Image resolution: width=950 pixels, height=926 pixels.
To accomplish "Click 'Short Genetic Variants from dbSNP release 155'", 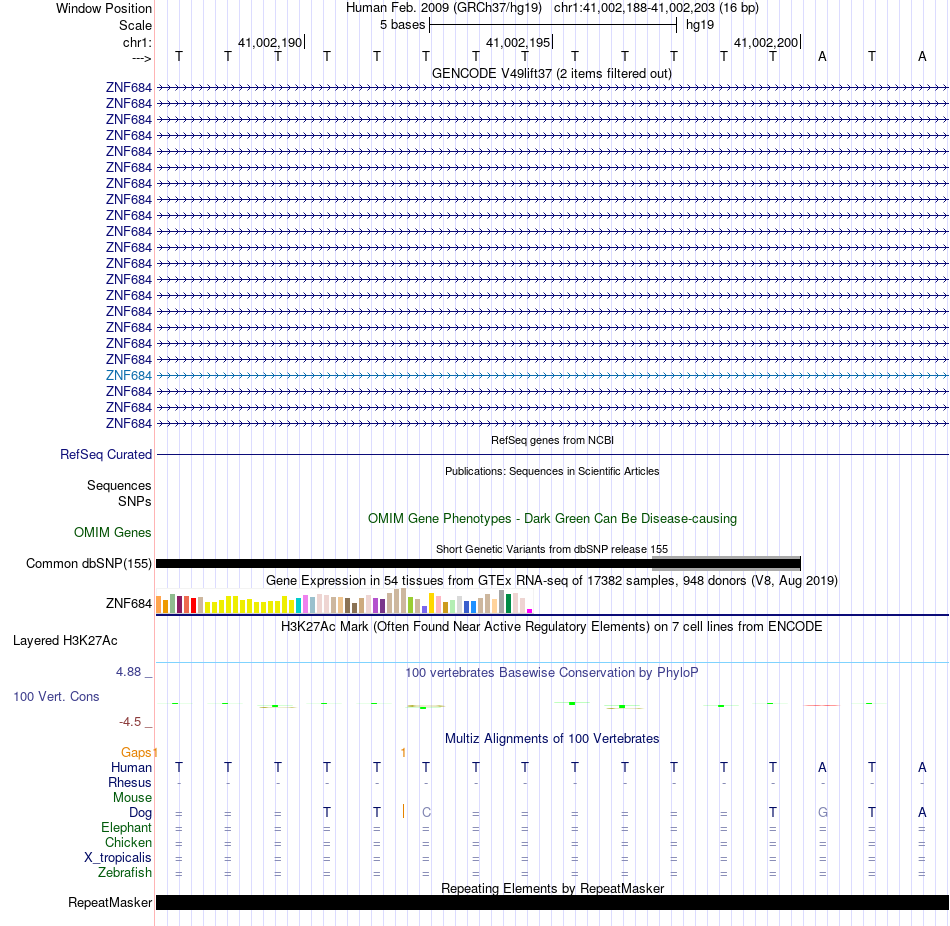I will pyautogui.click(x=552, y=550).
